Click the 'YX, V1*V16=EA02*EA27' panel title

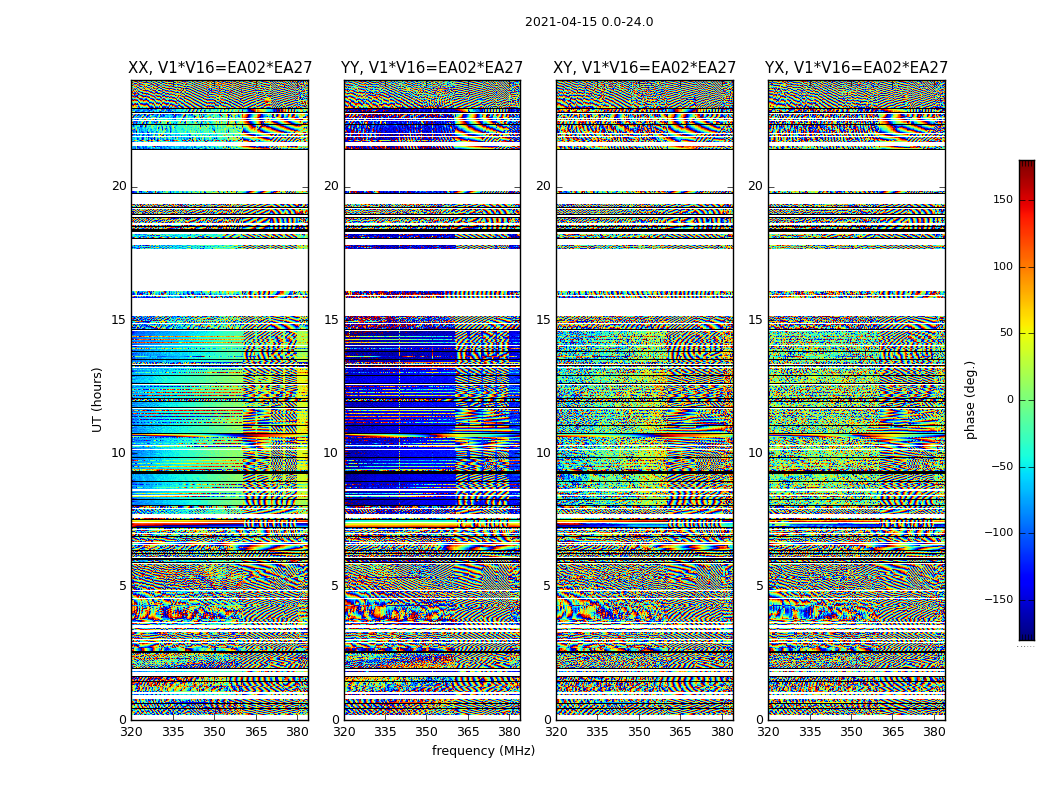(x=856, y=68)
